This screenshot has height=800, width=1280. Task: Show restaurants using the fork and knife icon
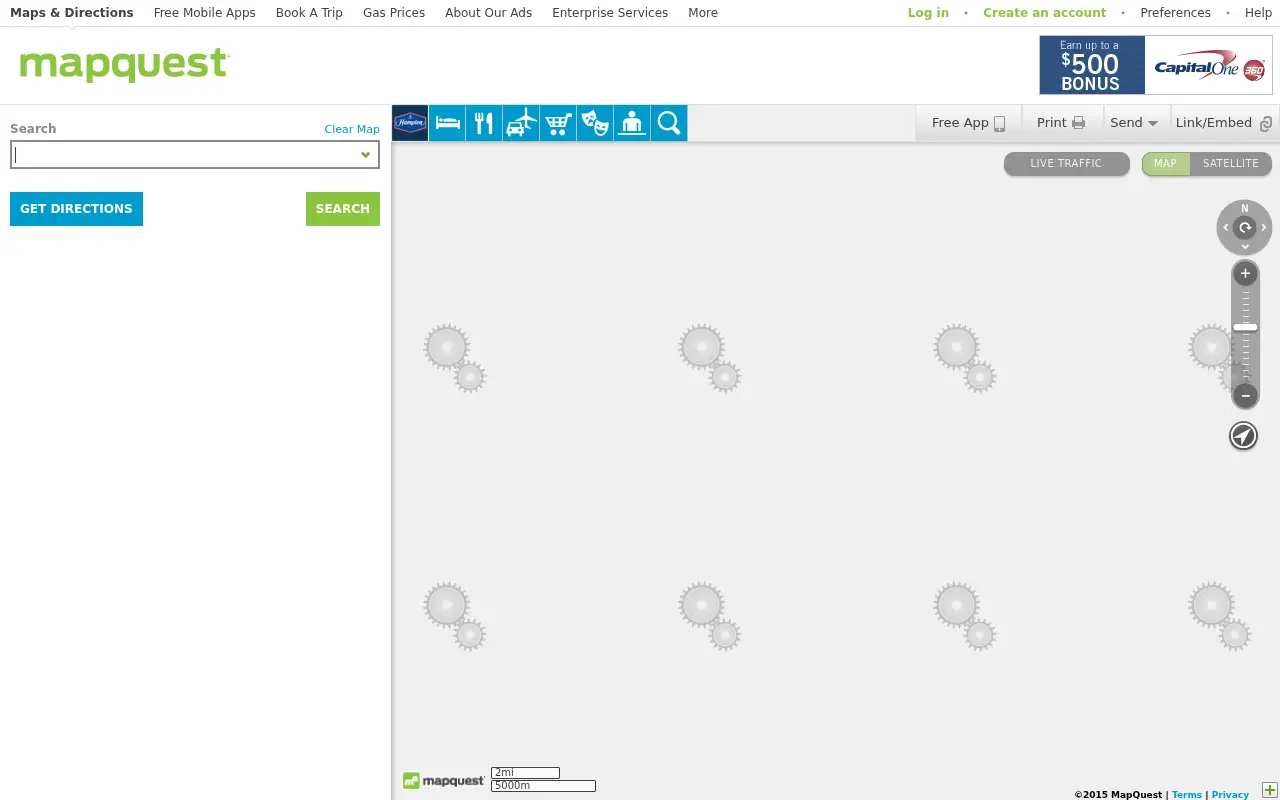click(x=484, y=123)
